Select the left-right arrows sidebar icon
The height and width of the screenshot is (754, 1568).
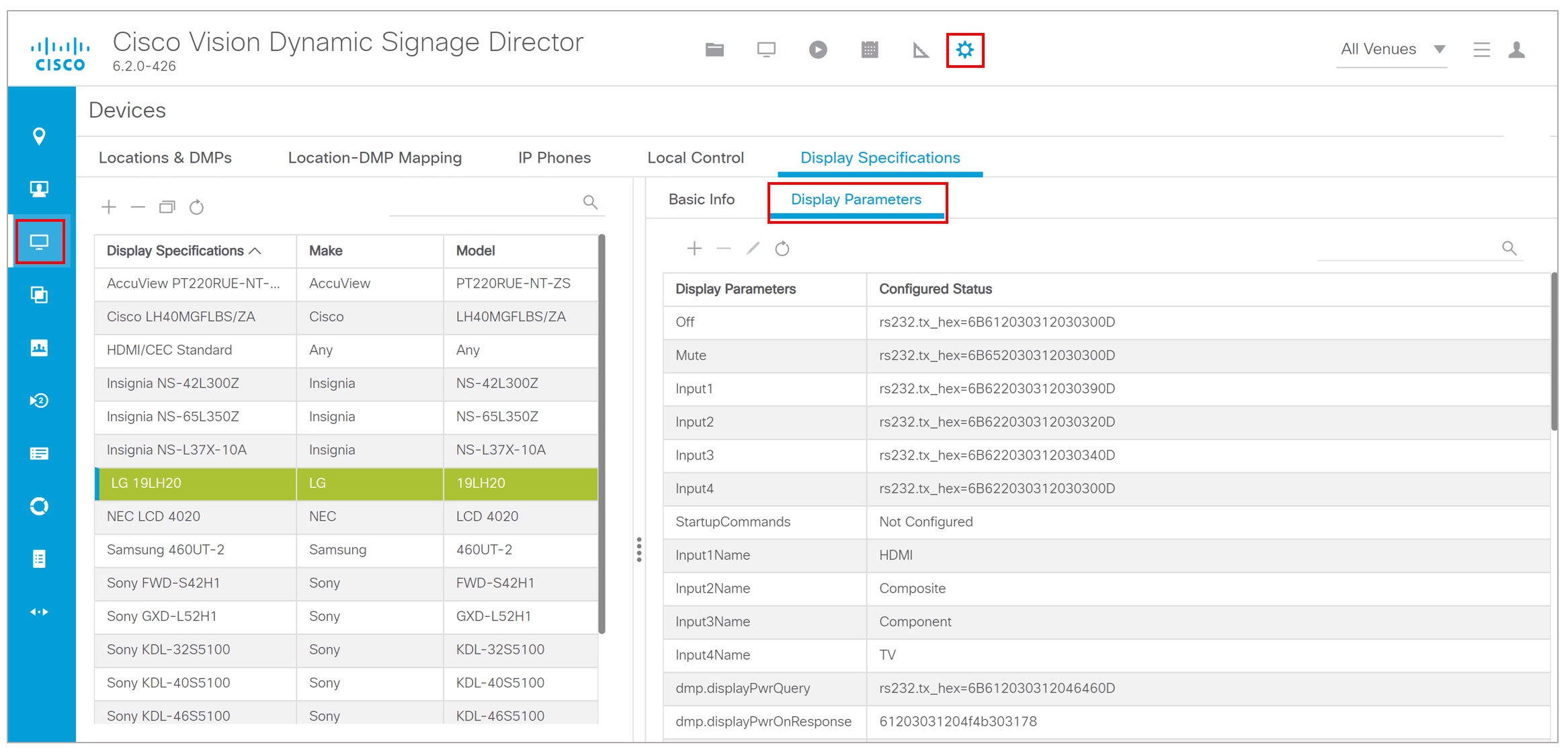[x=40, y=612]
